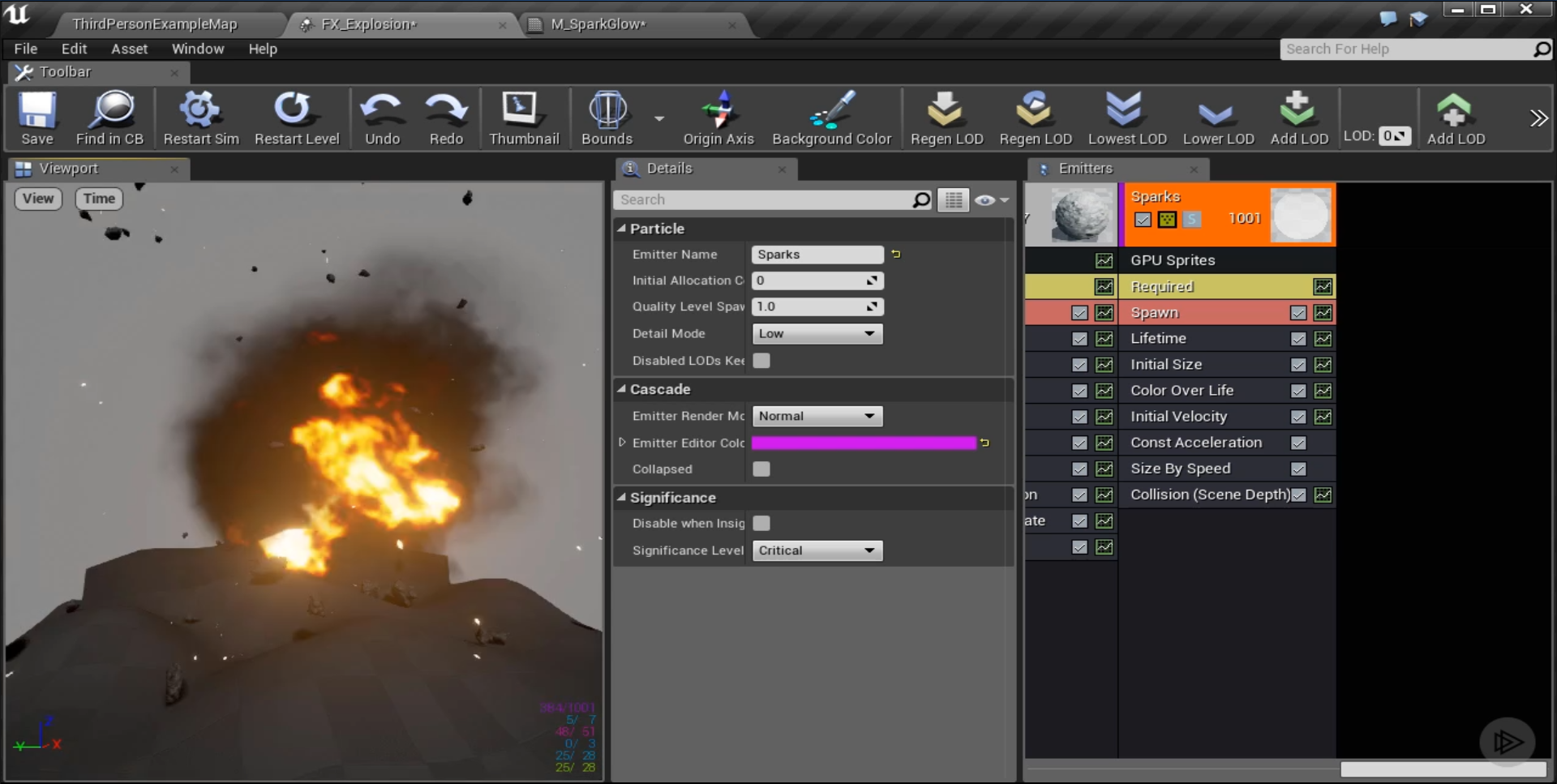Click the viewport Time button

(99, 199)
